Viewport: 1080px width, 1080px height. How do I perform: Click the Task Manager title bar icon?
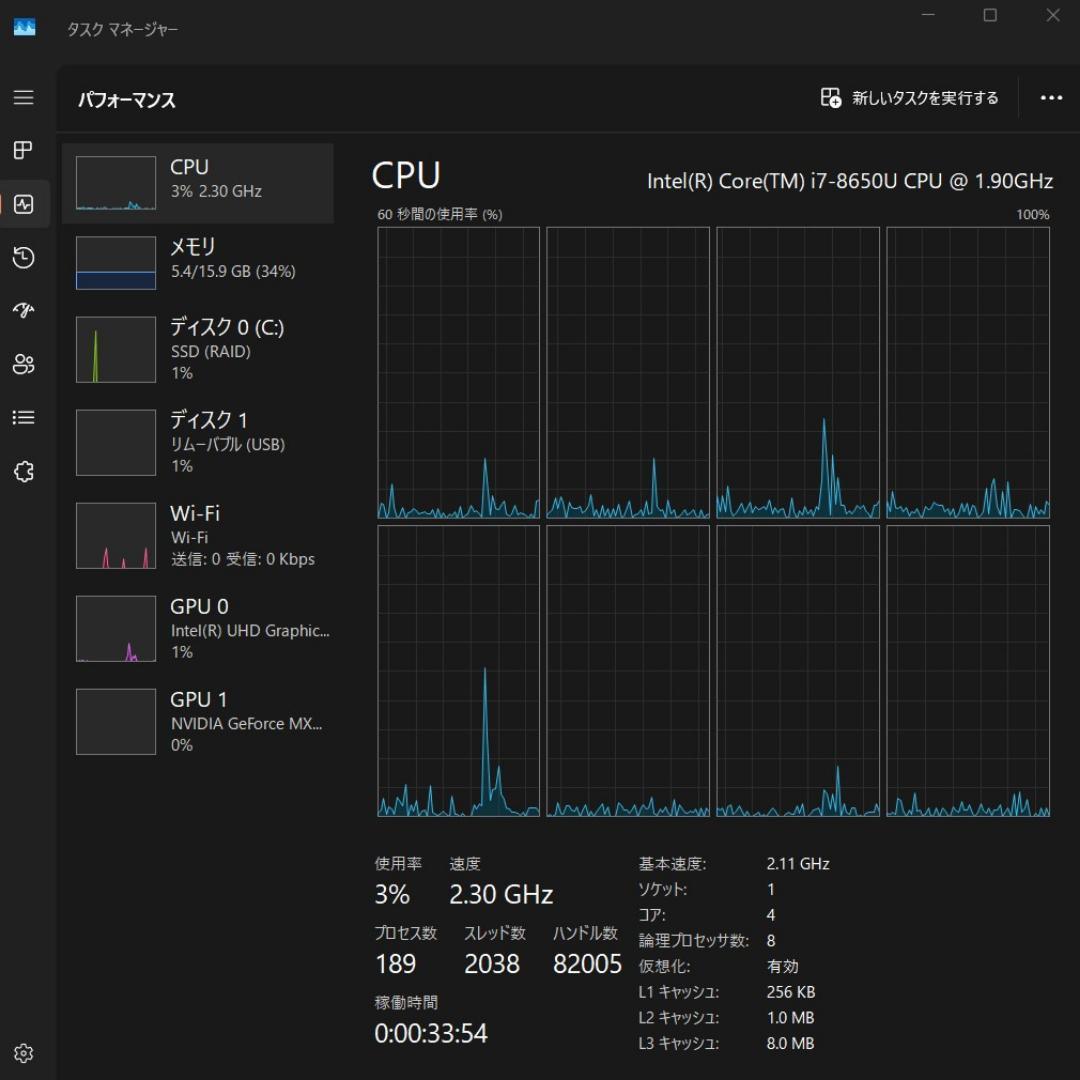pyautogui.click(x=24, y=28)
